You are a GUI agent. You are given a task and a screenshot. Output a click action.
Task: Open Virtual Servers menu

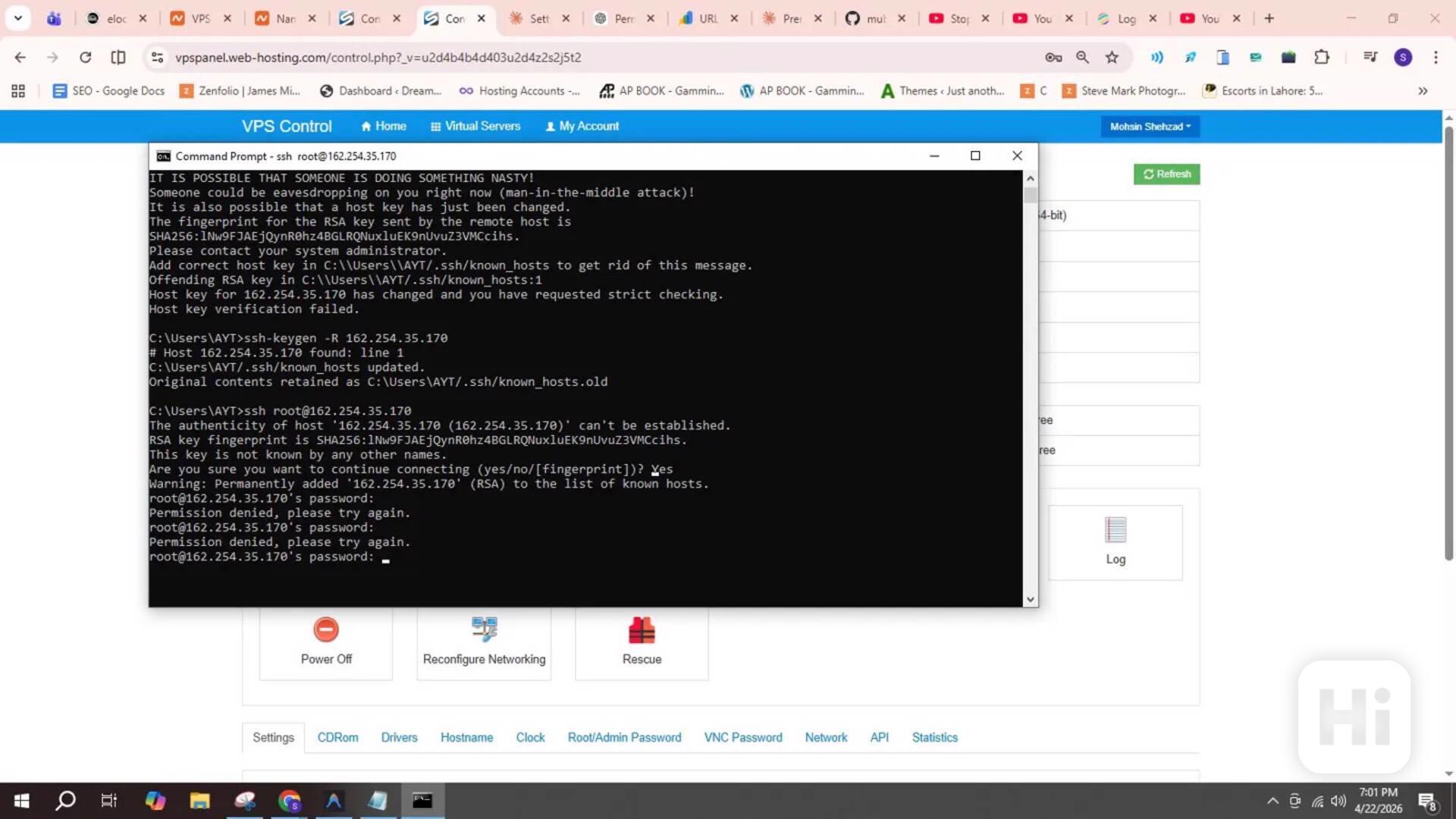click(x=475, y=126)
